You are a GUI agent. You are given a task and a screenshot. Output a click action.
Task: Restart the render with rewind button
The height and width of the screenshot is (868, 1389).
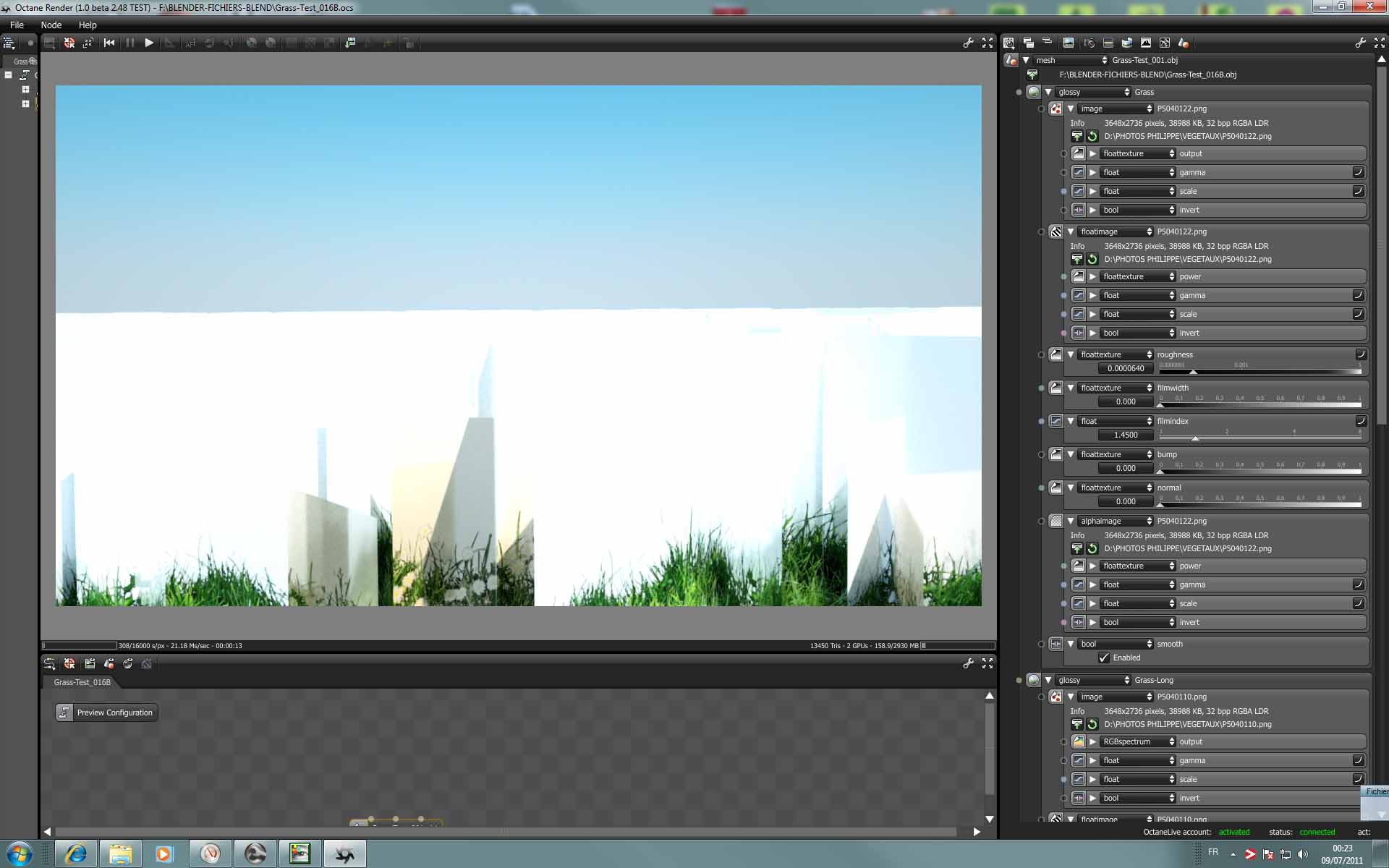click(109, 43)
